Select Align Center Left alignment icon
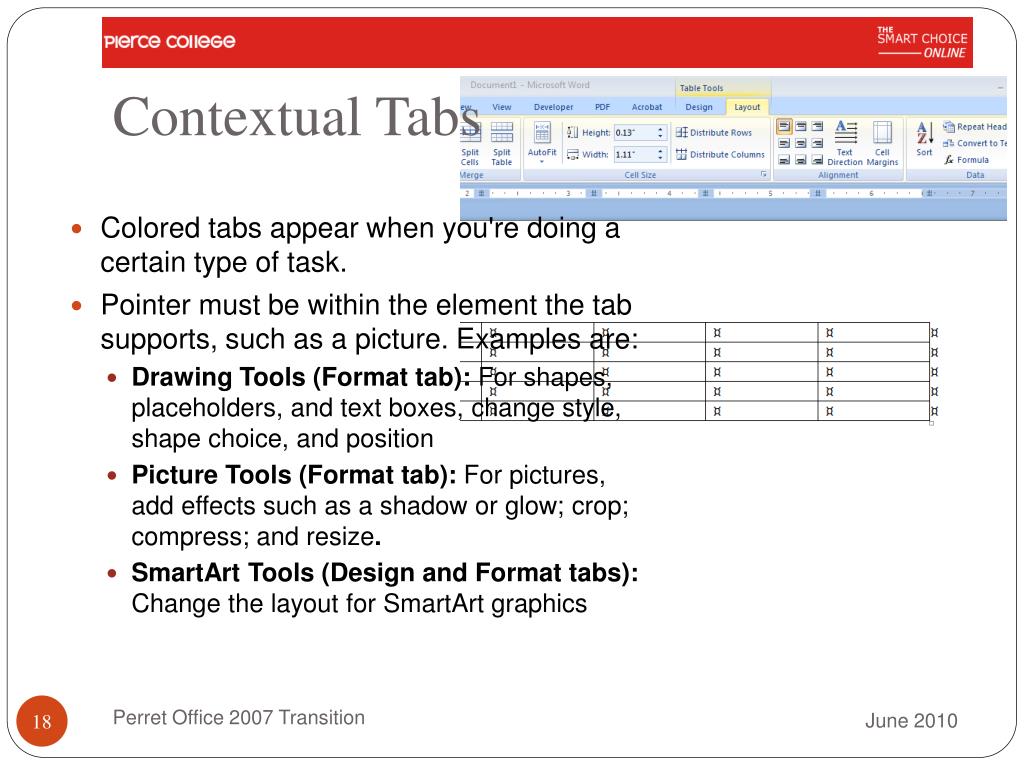 click(x=784, y=143)
